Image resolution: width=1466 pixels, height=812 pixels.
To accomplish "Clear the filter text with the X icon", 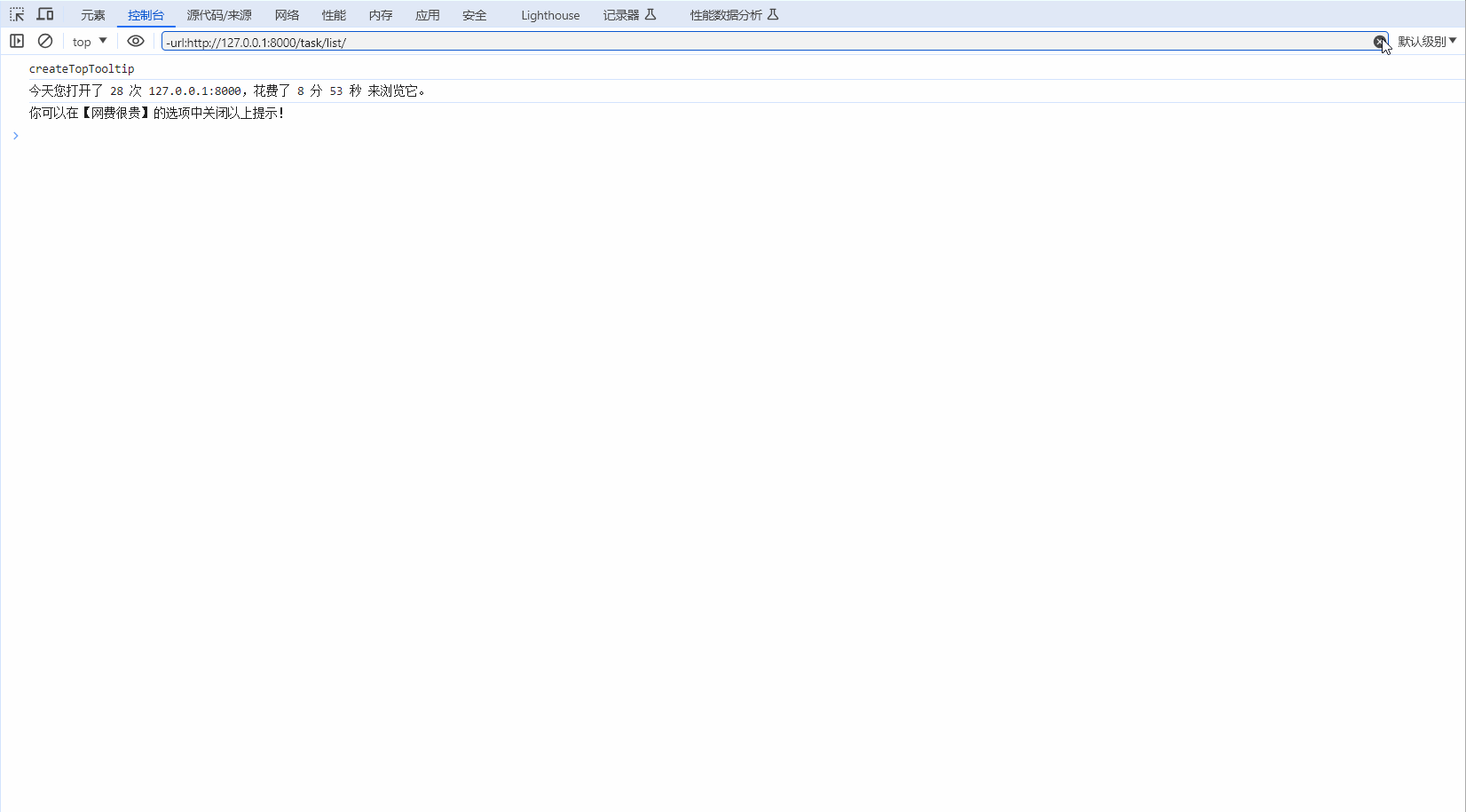I will (1379, 42).
